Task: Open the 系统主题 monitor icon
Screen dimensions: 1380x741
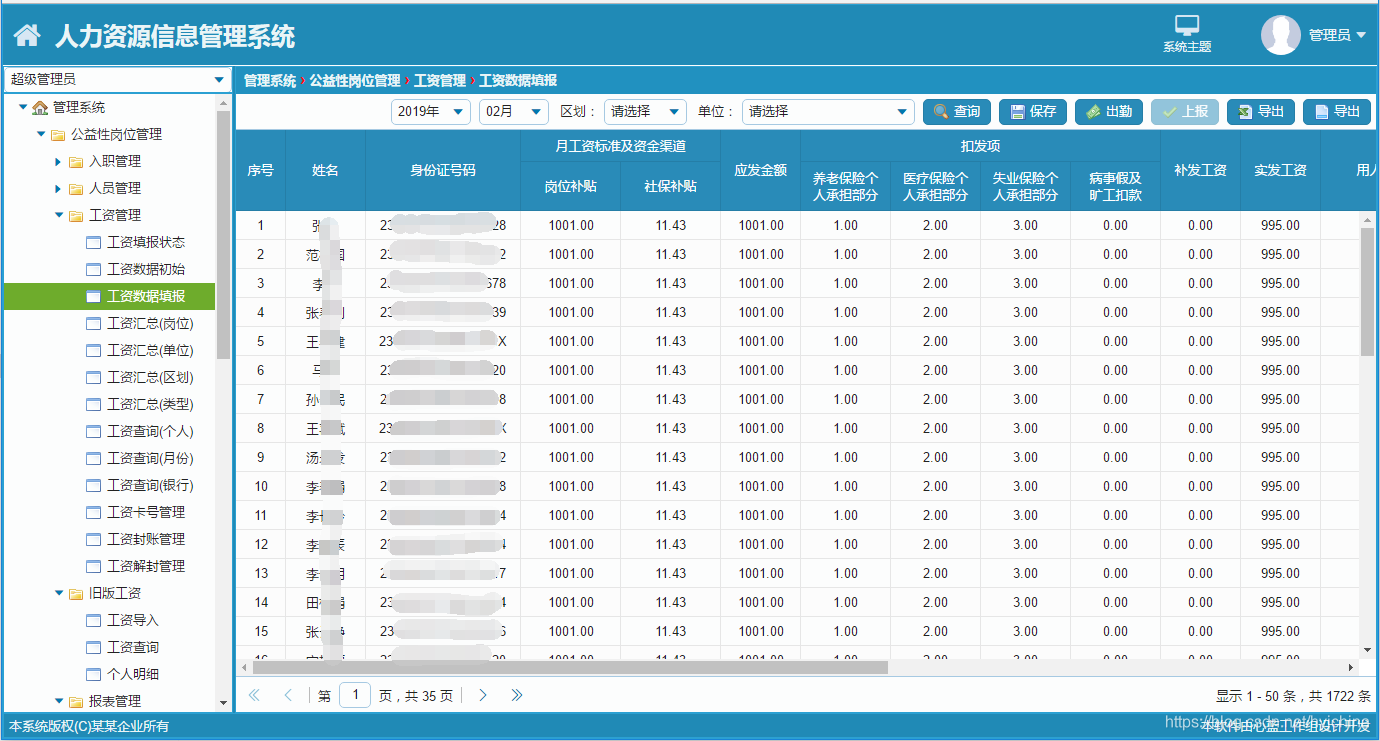Action: coord(1187,26)
